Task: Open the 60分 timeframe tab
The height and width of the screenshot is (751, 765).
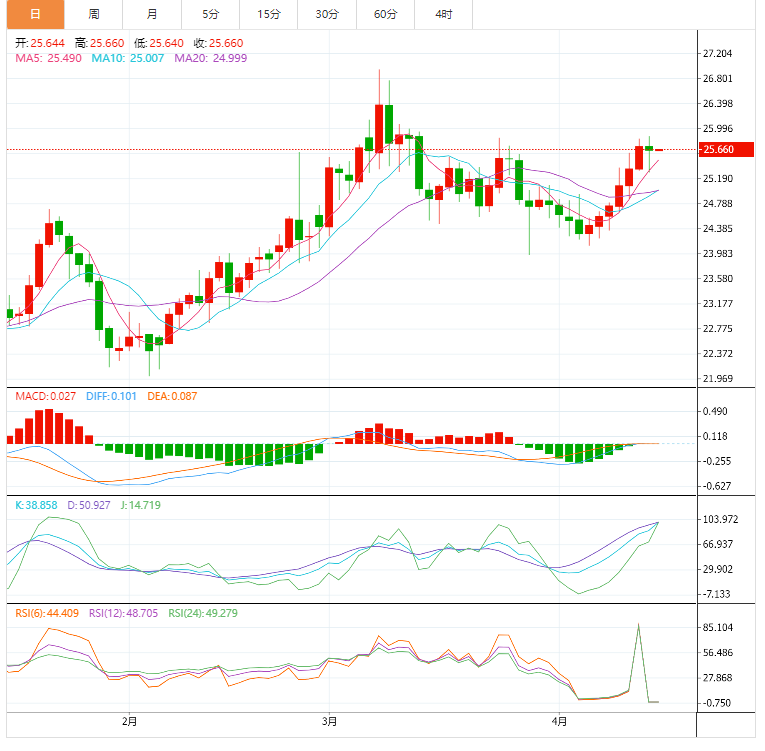Action: coord(385,14)
